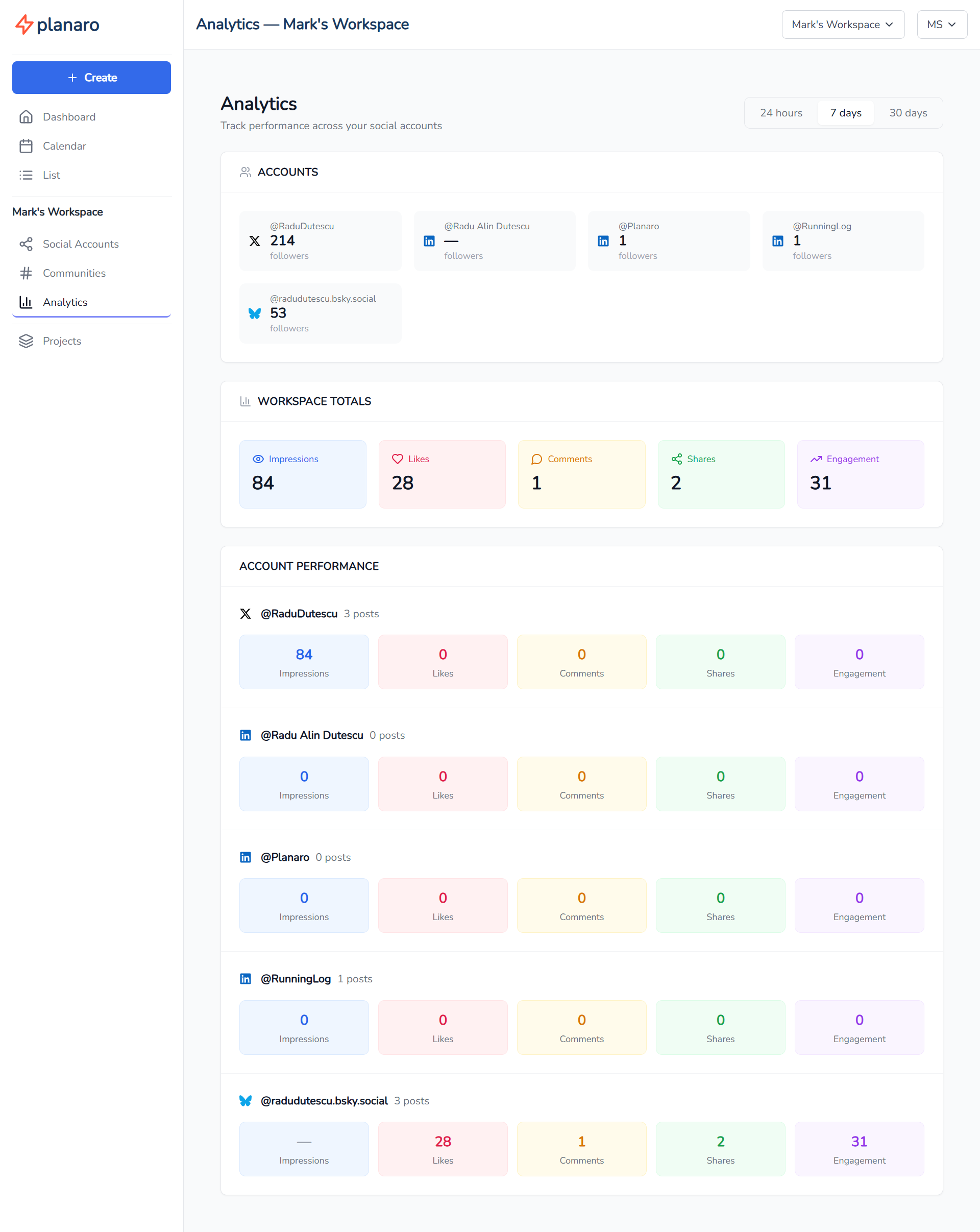Click the Communities hash icon
The height and width of the screenshot is (1232, 980).
pyautogui.click(x=26, y=273)
